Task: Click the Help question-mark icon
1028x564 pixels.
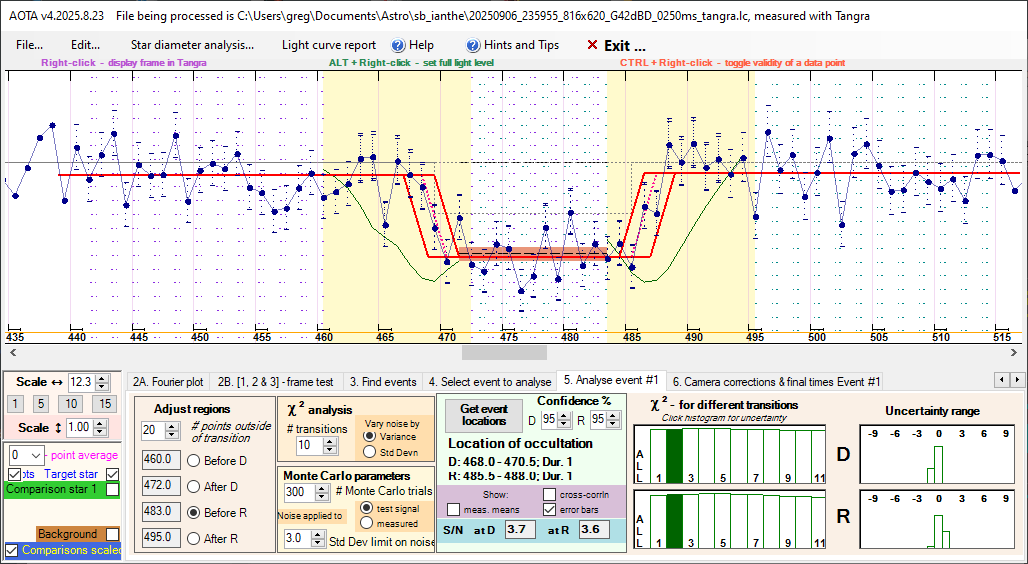Action: [x=397, y=45]
